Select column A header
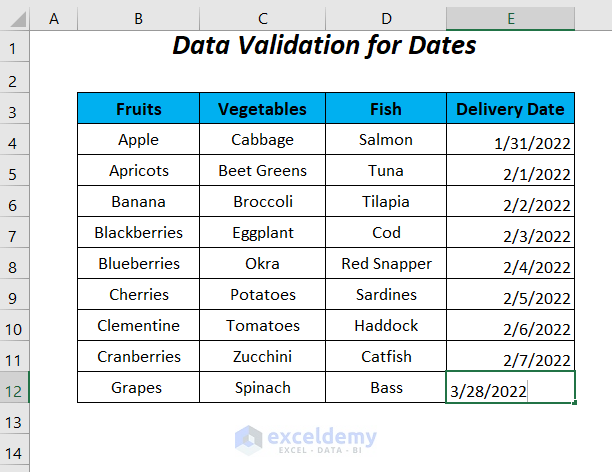Viewport: 612px width, 472px height. [53, 18]
